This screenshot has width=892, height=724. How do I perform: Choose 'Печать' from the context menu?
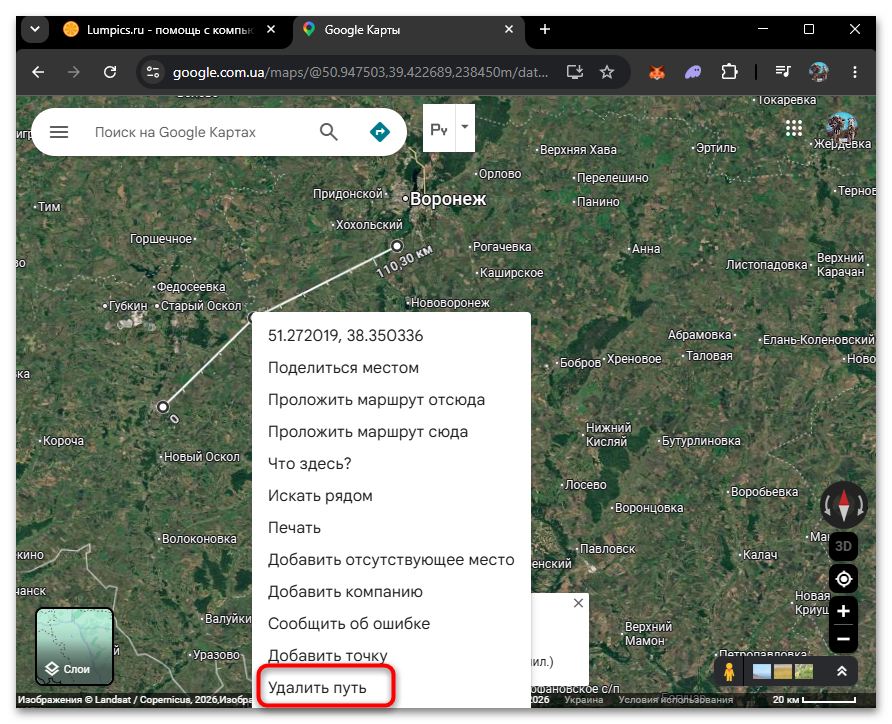coord(294,528)
